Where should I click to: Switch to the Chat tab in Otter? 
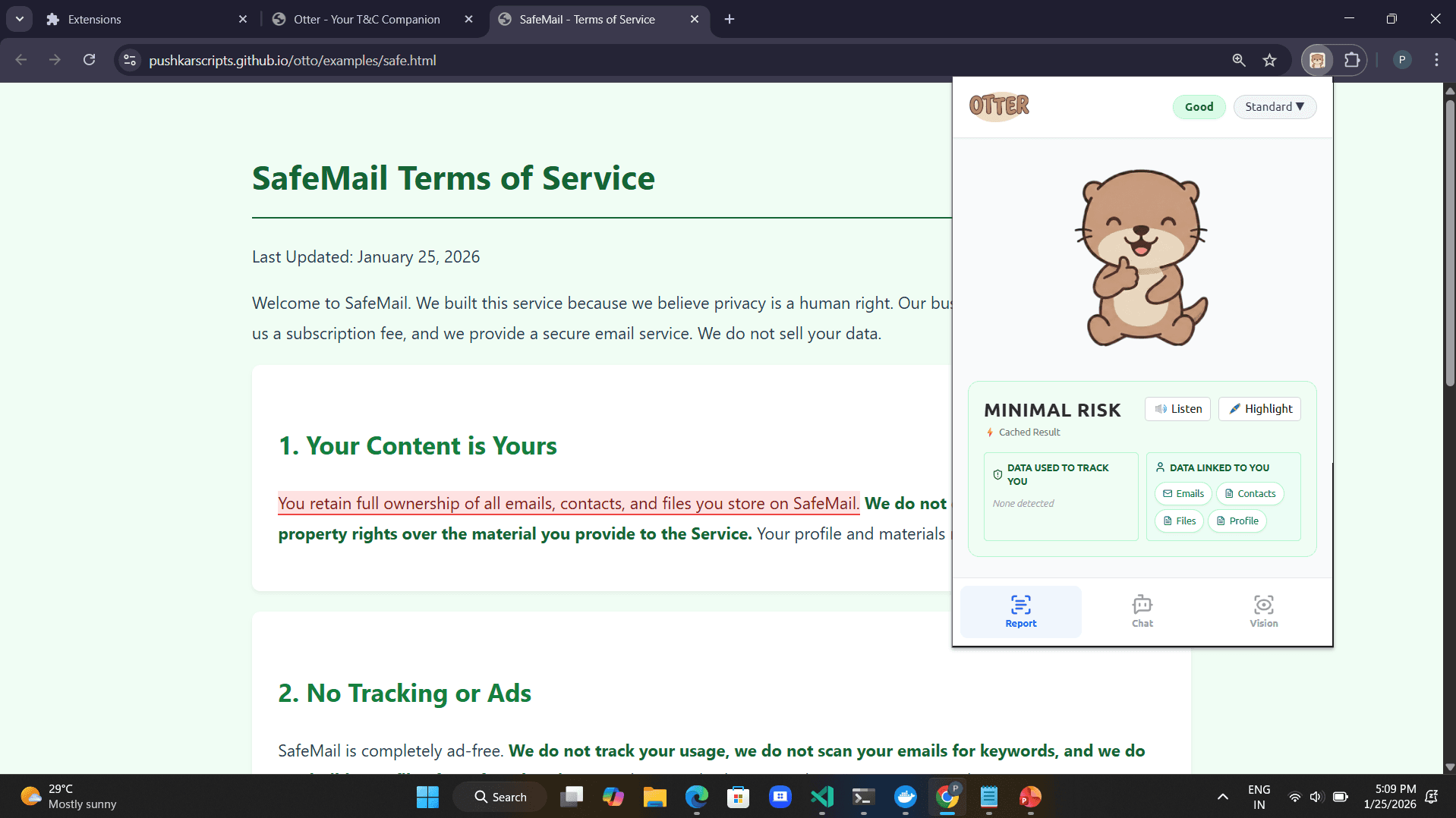(x=1142, y=612)
